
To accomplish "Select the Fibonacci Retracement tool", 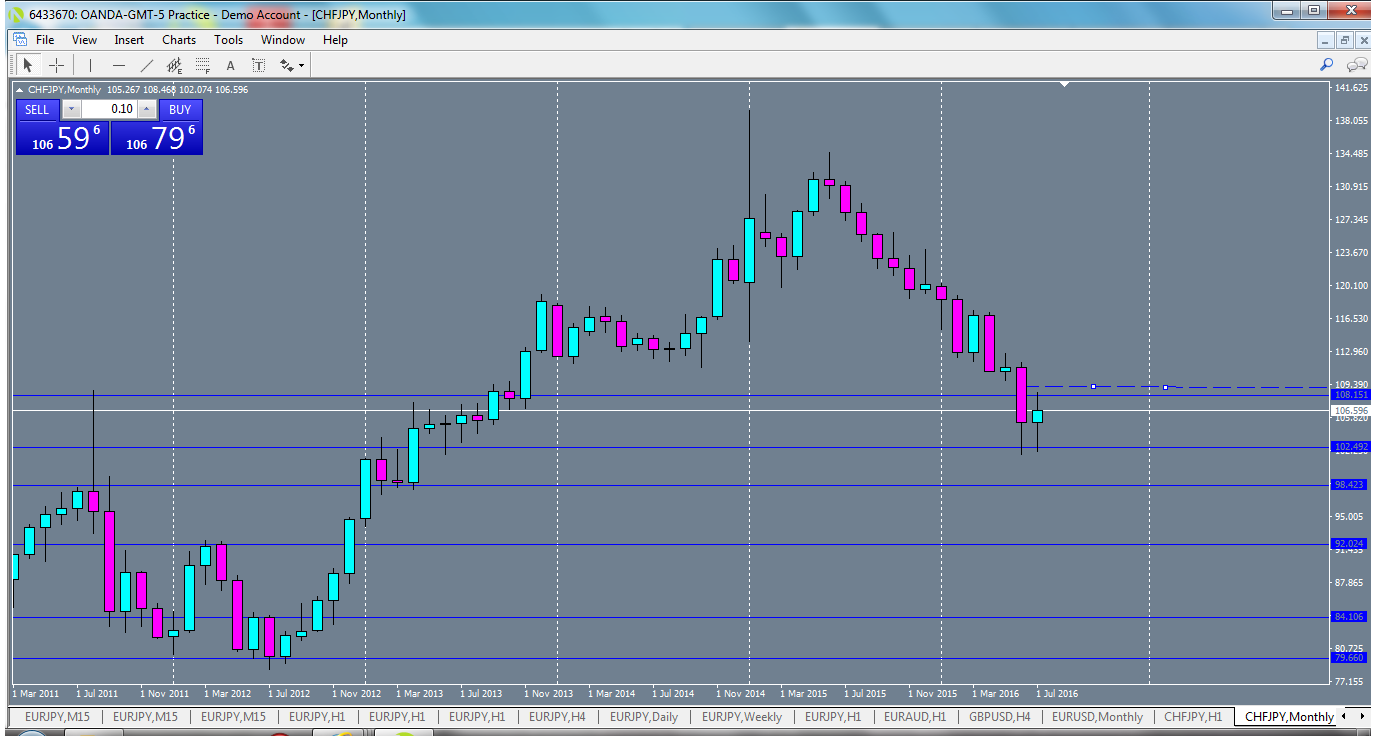I will tap(201, 64).
